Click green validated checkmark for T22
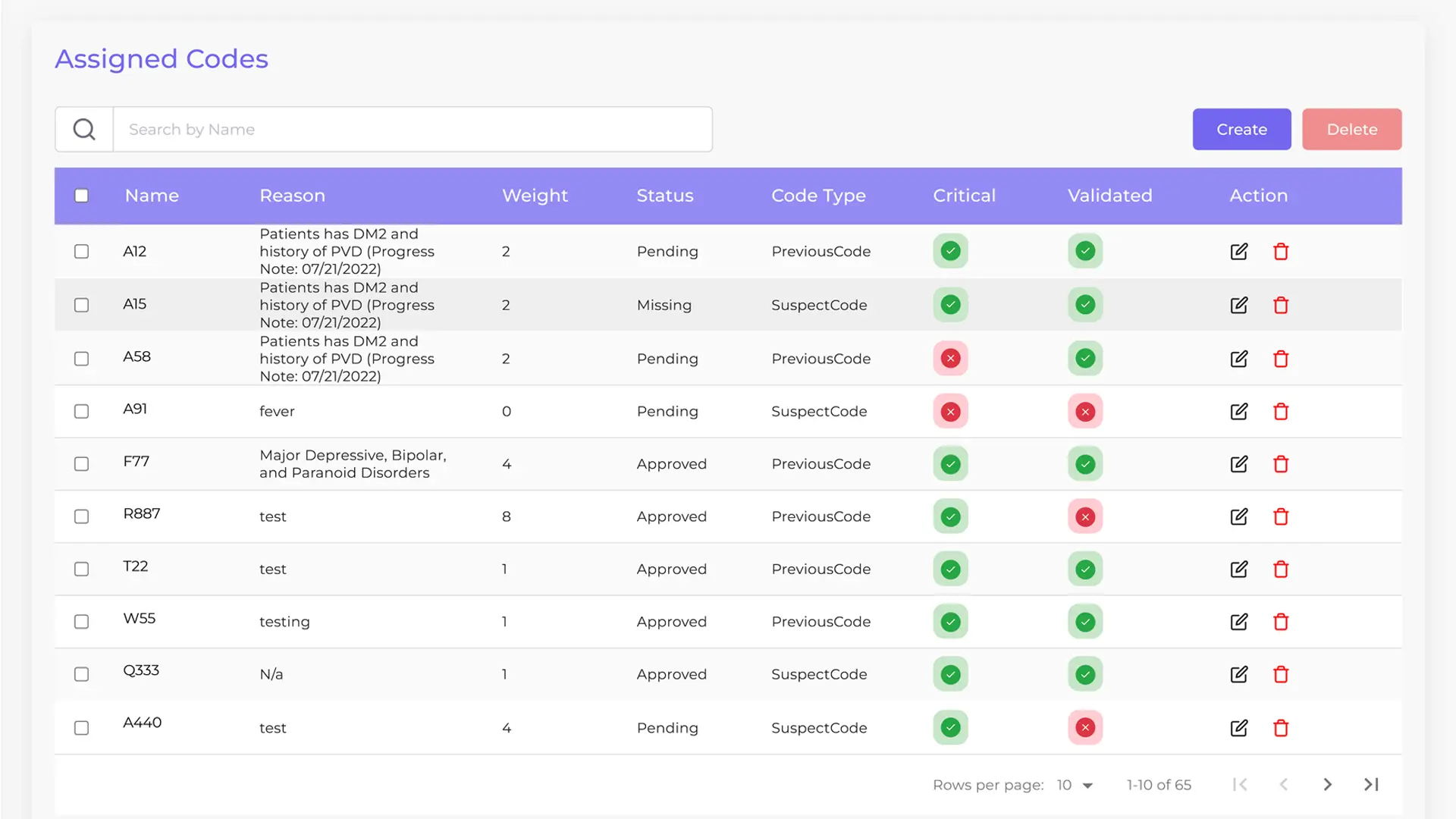The width and height of the screenshot is (1456, 819). pos(1085,570)
